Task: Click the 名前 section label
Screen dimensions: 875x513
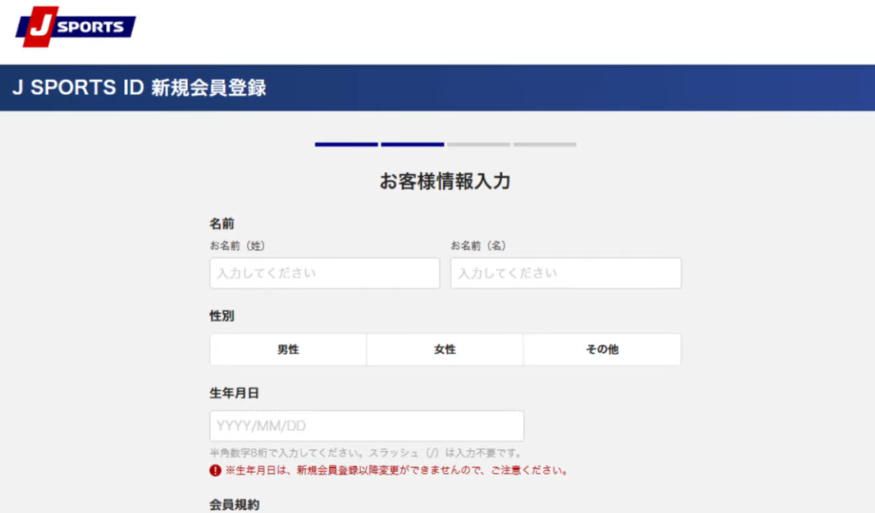Action: (222, 224)
